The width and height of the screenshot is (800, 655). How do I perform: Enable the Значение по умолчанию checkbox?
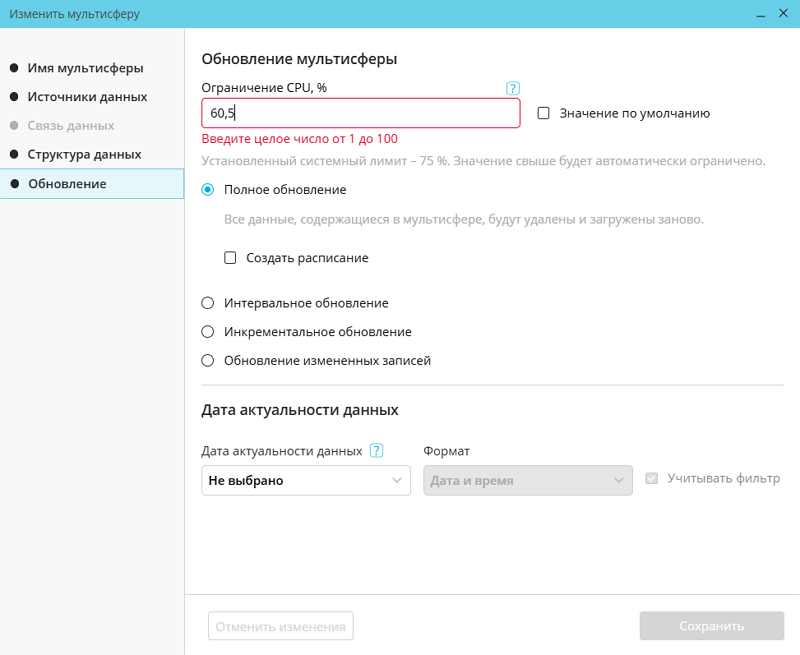pos(544,114)
